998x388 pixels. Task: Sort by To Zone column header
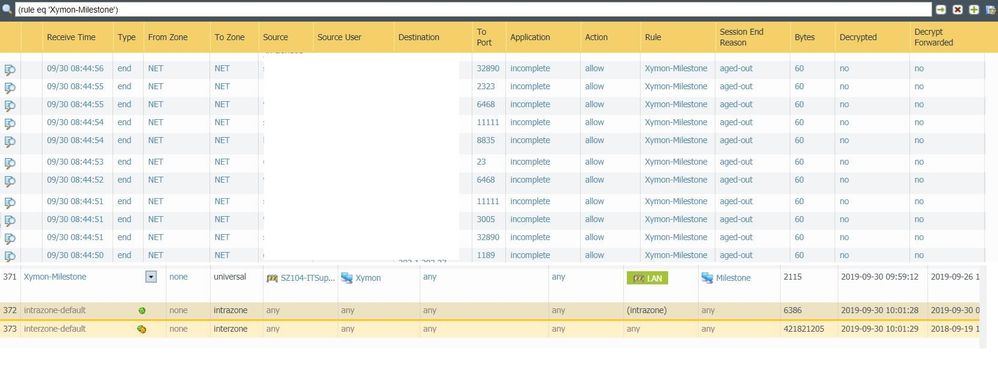coord(230,37)
